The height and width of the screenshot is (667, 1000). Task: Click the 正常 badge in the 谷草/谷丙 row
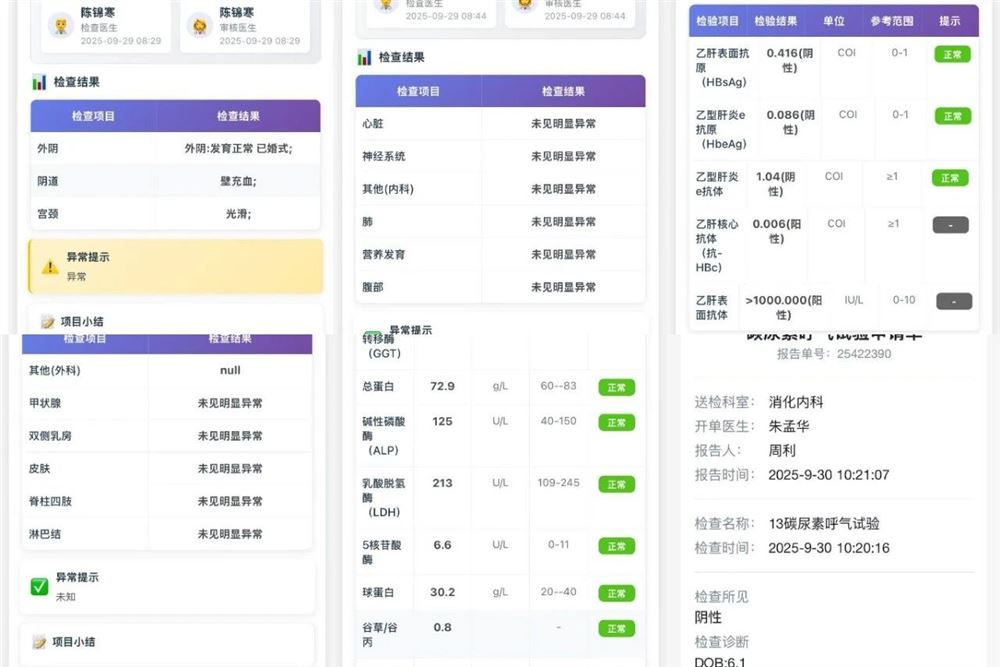coord(617,629)
